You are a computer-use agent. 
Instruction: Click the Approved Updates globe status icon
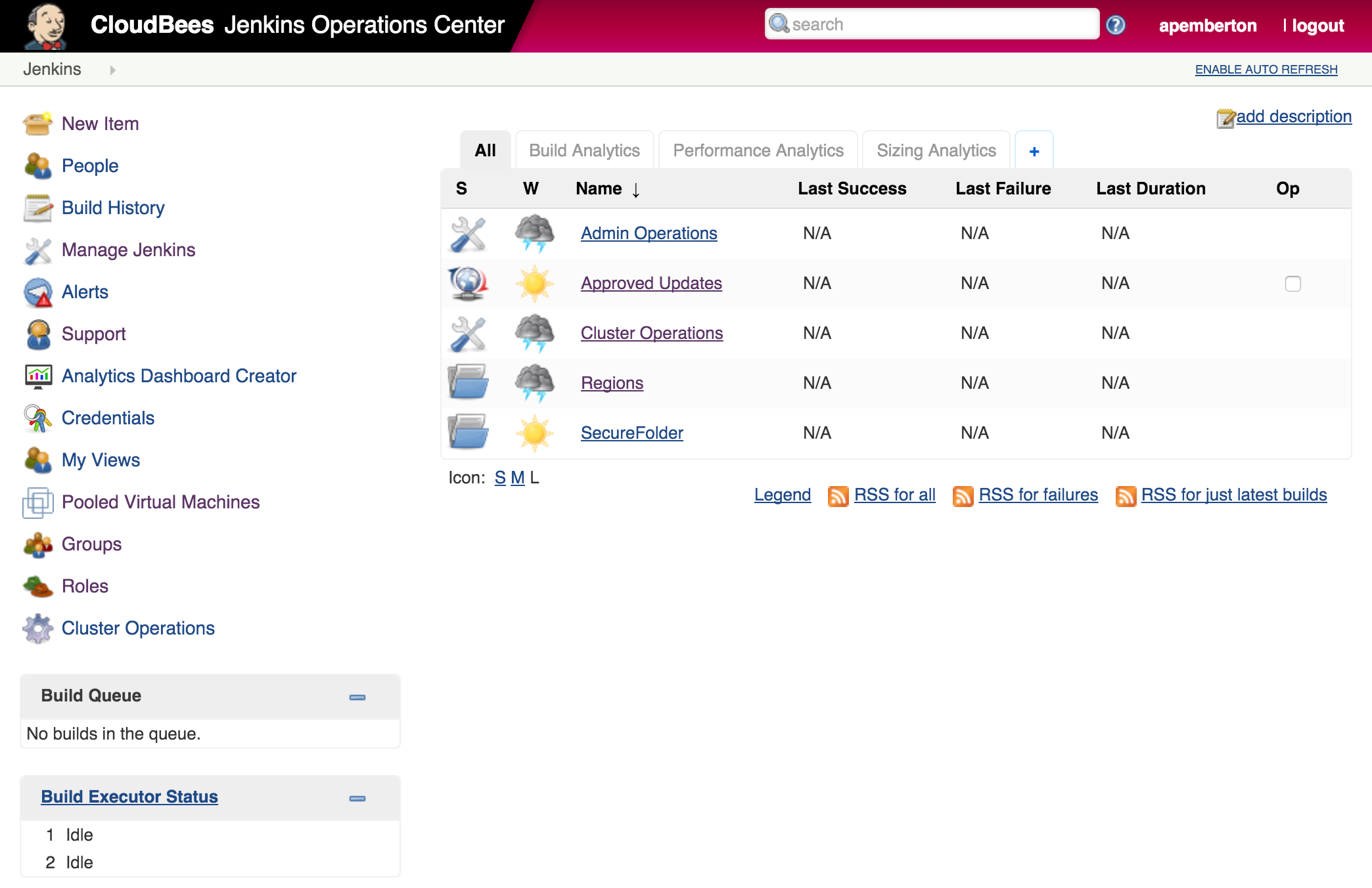click(x=468, y=284)
